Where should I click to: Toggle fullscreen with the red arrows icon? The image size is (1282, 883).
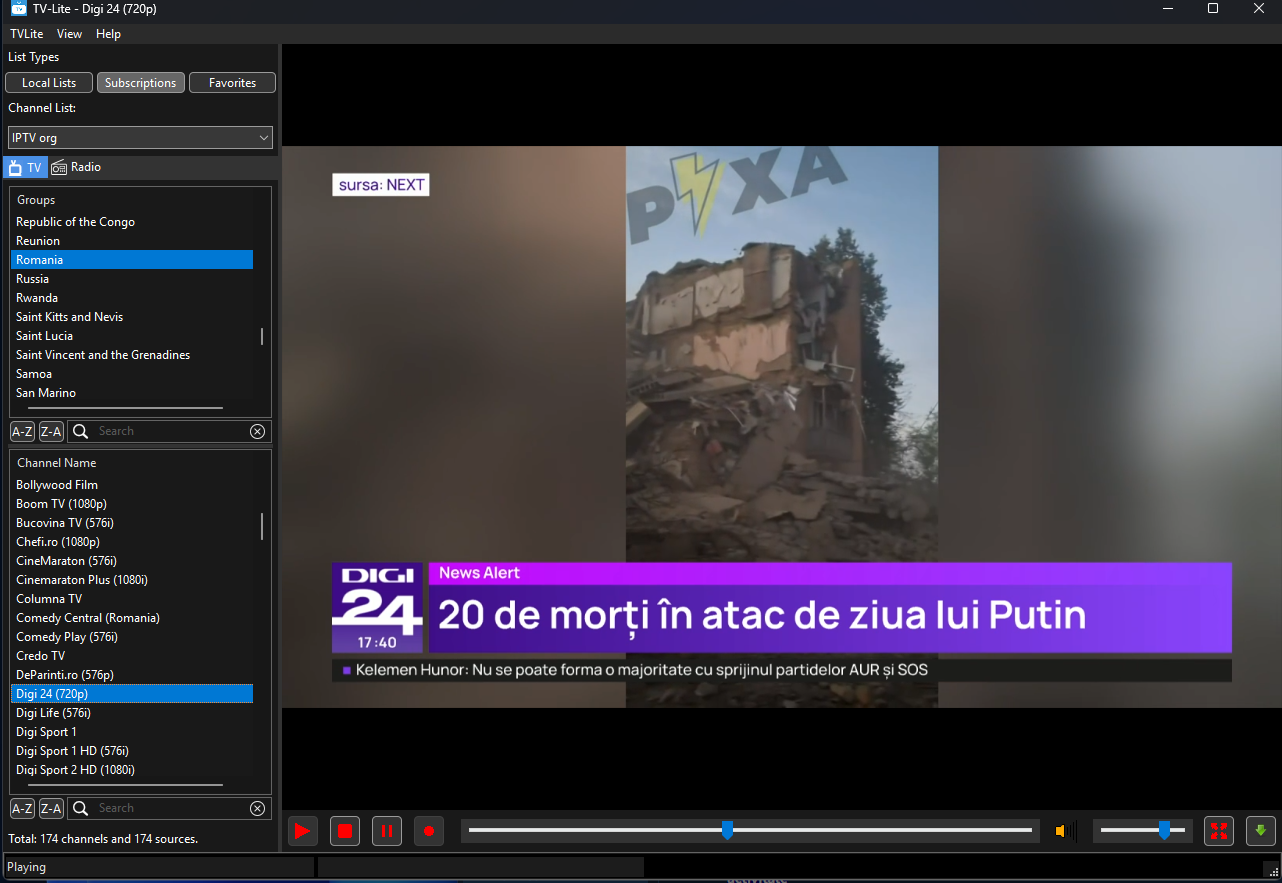(x=1218, y=831)
